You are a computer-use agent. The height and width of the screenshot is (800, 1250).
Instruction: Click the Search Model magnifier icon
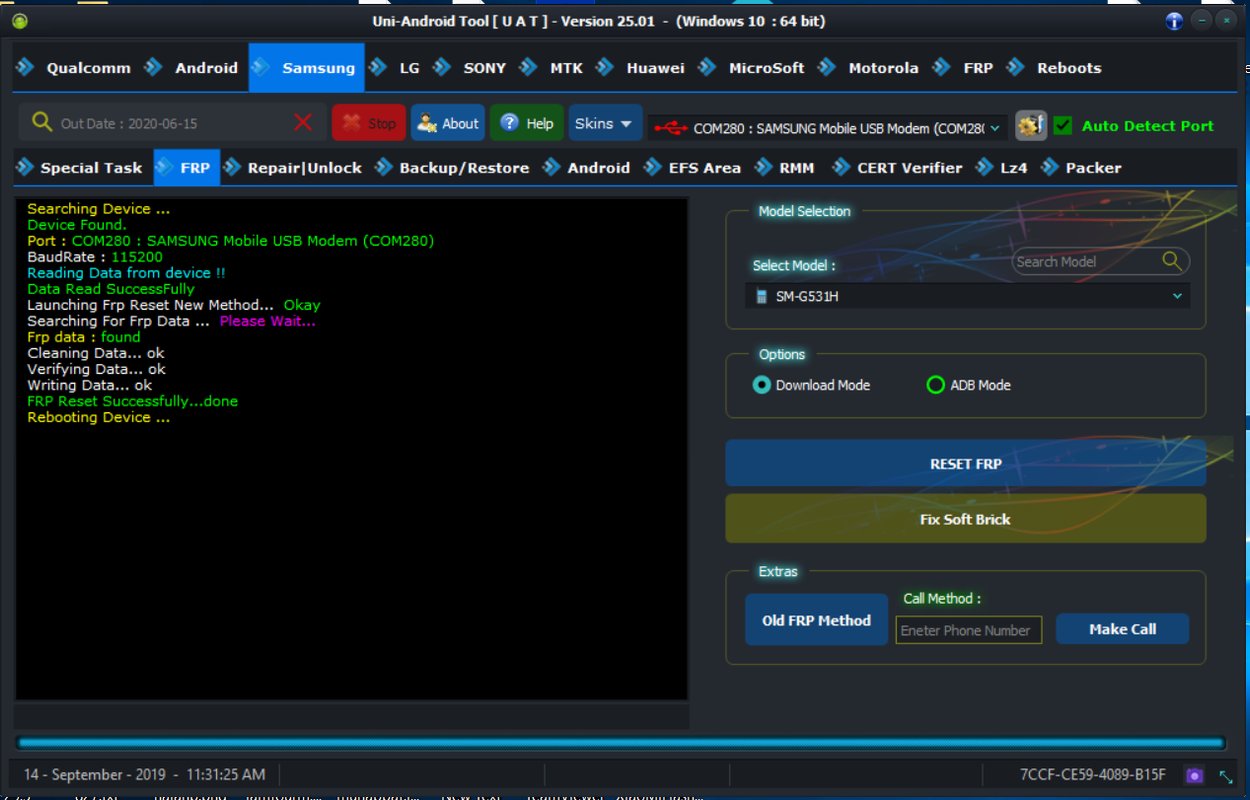(x=1172, y=261)
